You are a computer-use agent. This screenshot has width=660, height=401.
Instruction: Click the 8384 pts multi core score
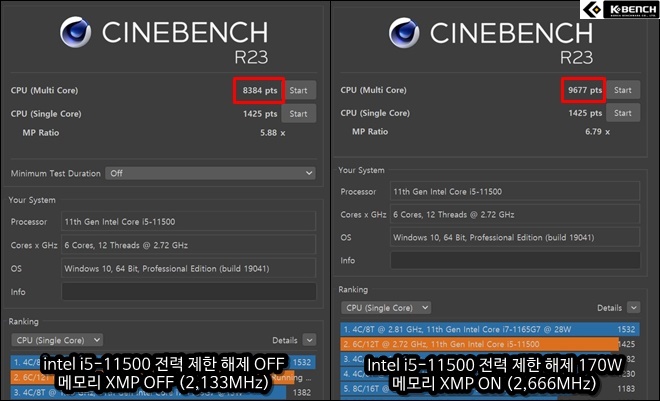[260, 90]
